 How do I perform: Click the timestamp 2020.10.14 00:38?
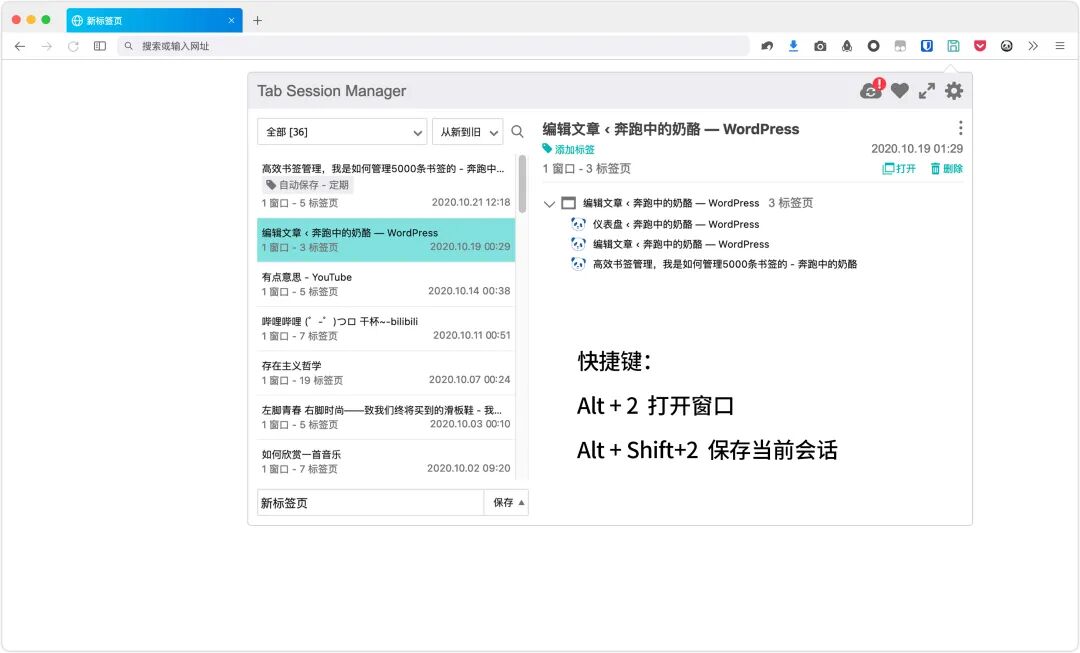(469, 291)
